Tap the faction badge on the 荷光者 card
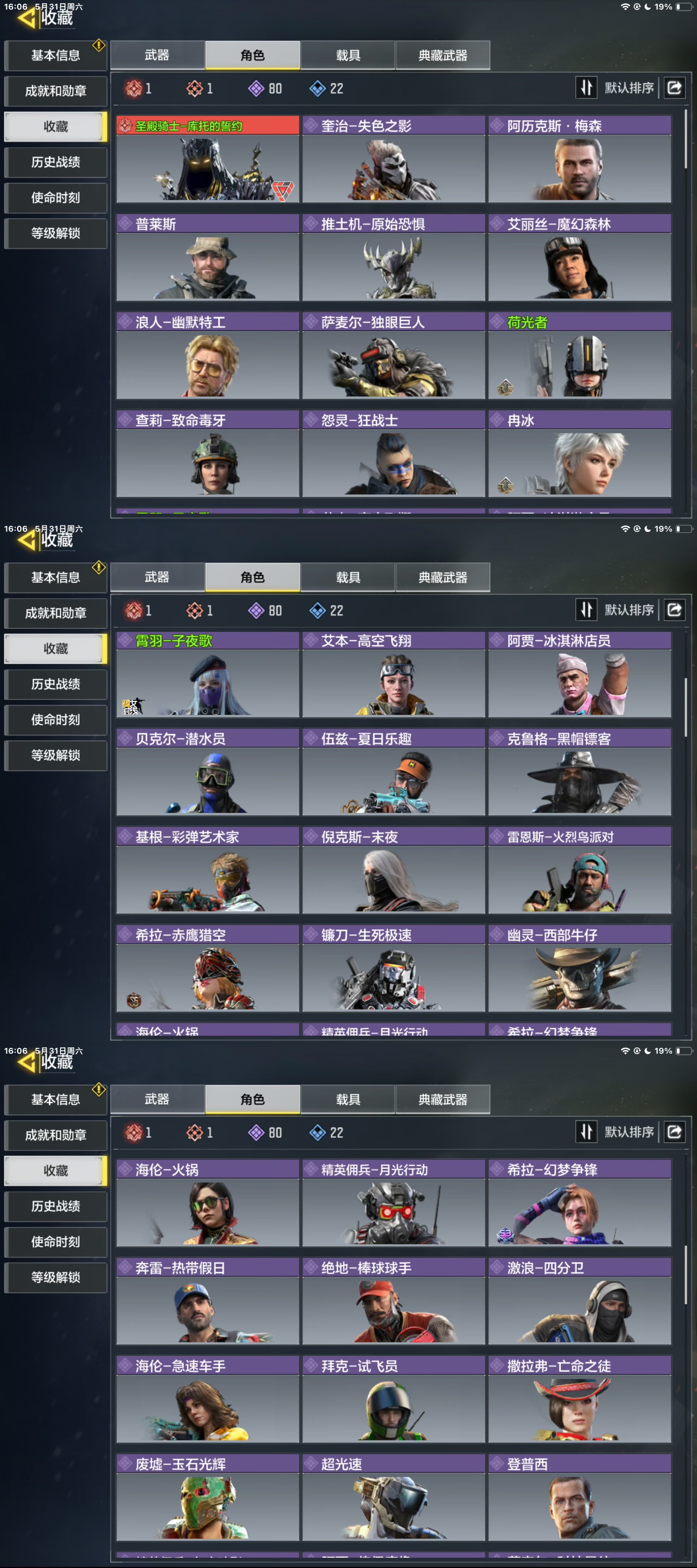This screenshot has height=1568, width=697. click(x=505, y=387)
